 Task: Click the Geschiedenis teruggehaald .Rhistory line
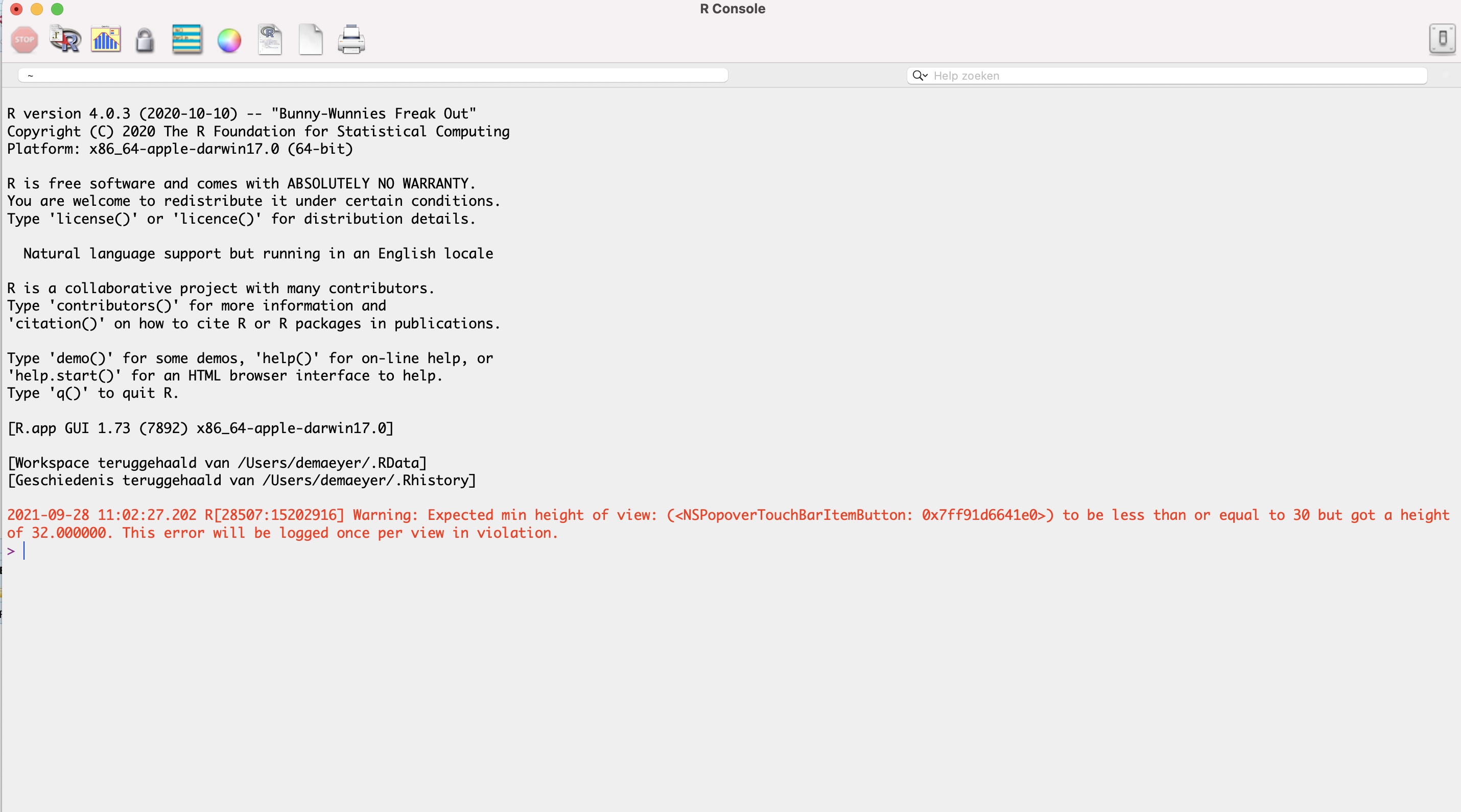(242, 480)
